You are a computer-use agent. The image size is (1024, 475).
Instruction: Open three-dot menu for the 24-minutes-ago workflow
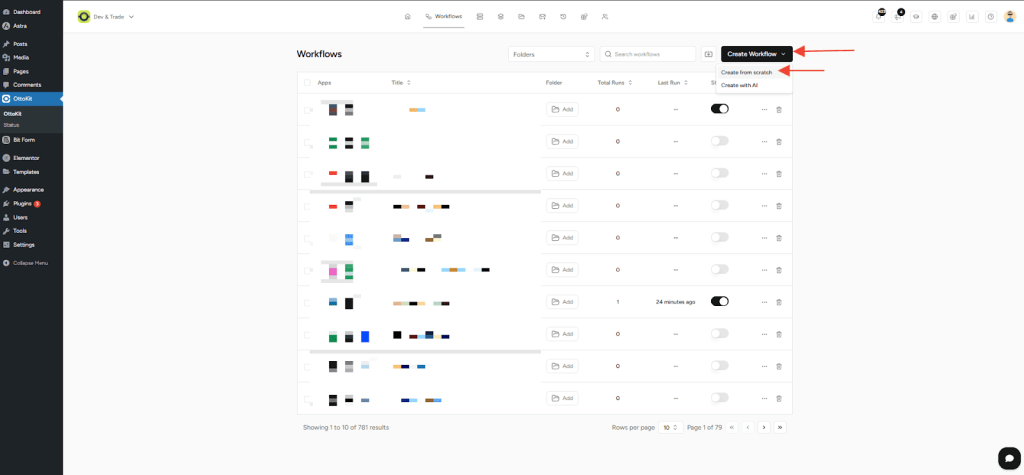coord(763,301)
